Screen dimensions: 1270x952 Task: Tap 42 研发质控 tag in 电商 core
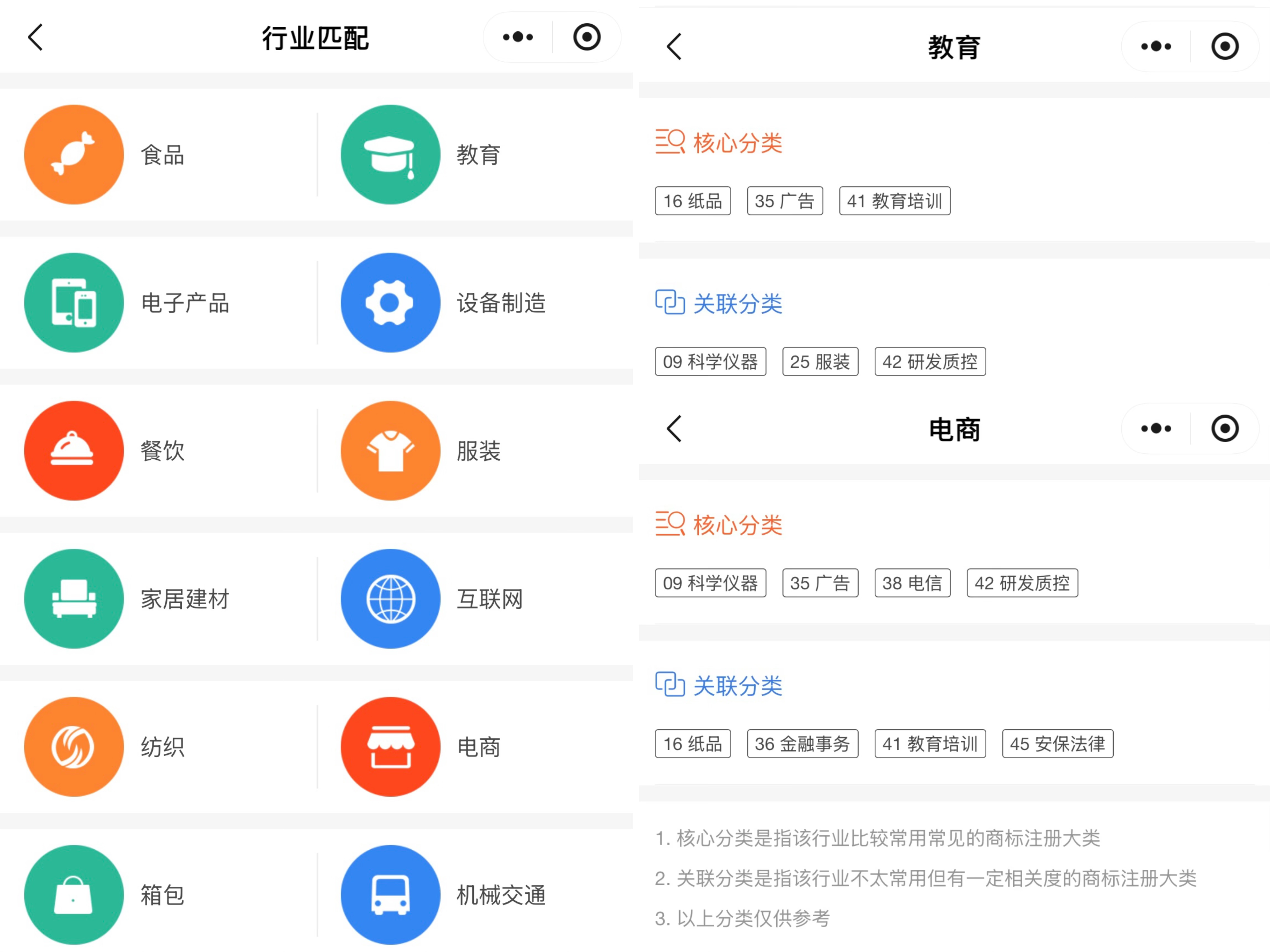pyautogui.click(x=1022, y=583)
